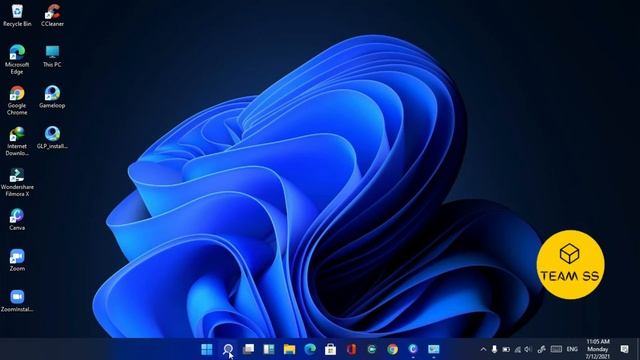Select the Microsoft Edge desktop shortcut
The image size is (640, 360).
(x=17, y=60)
